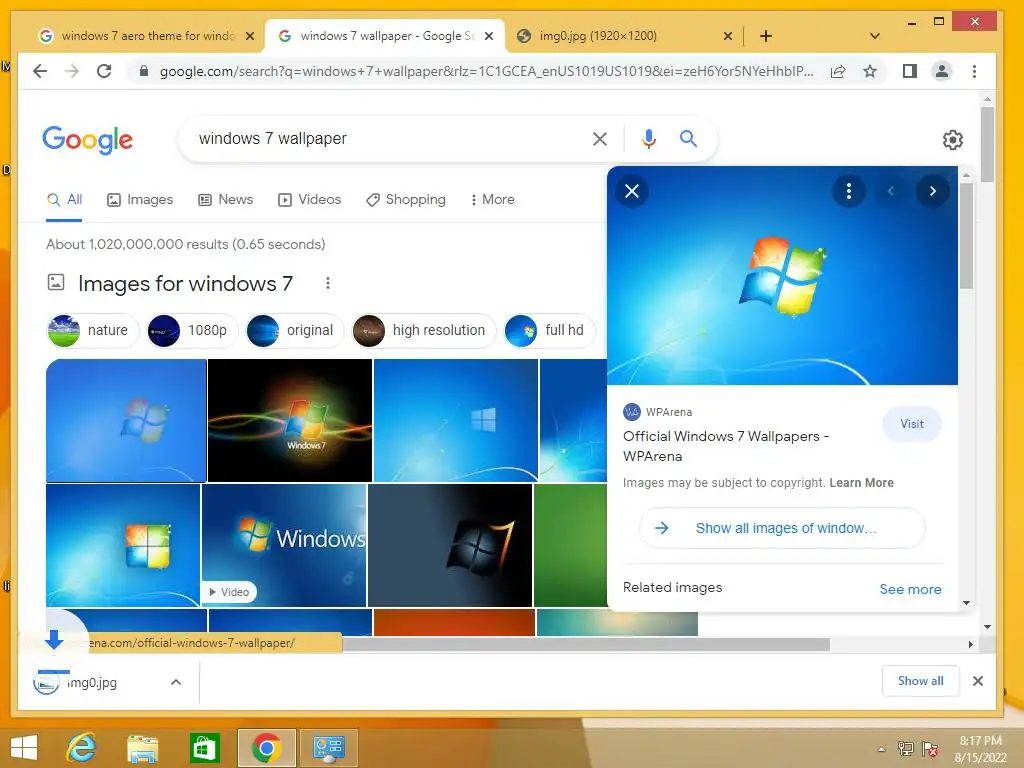Filter images by nature chip
1024x768 pixels.
93,330
